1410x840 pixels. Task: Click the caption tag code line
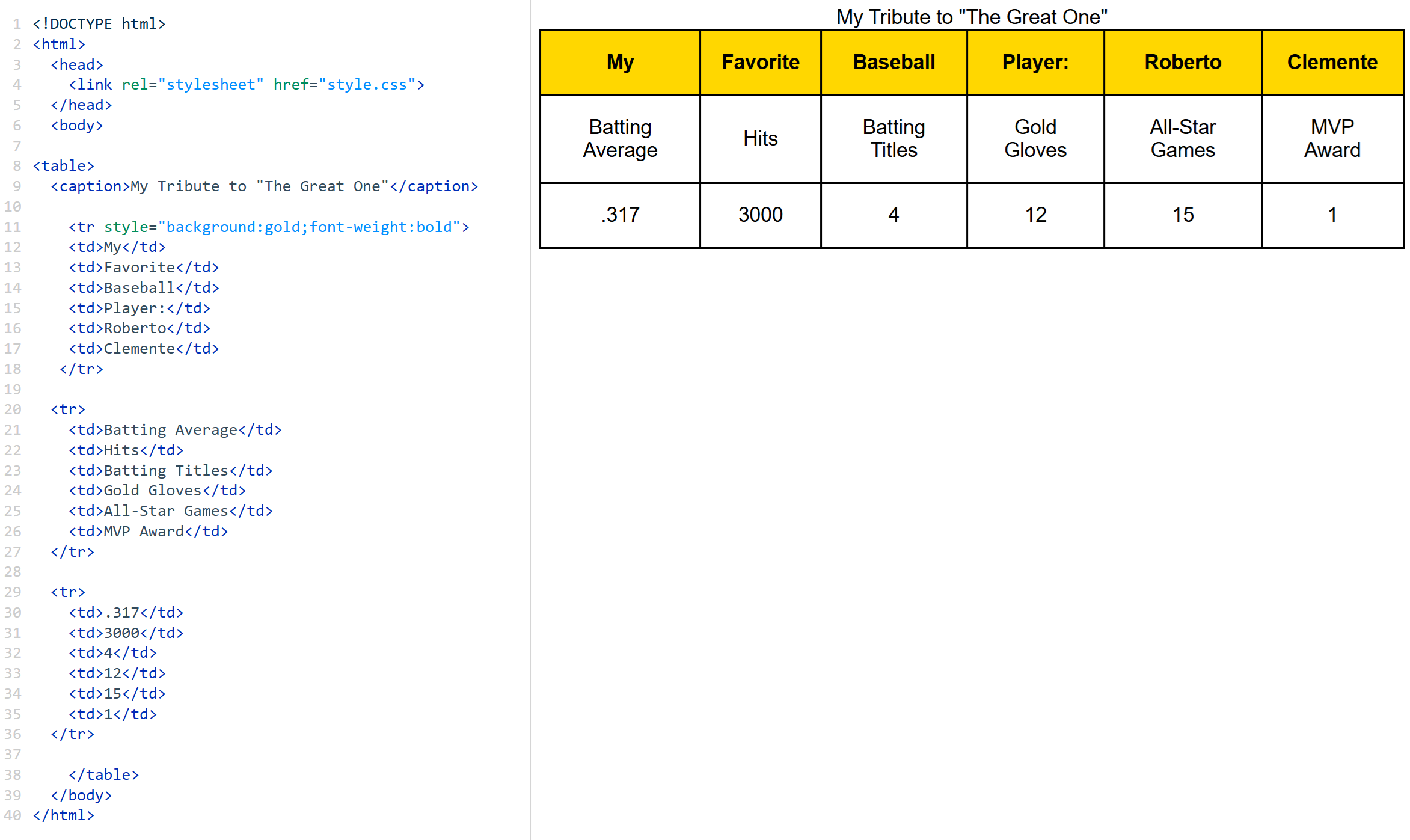264,186
